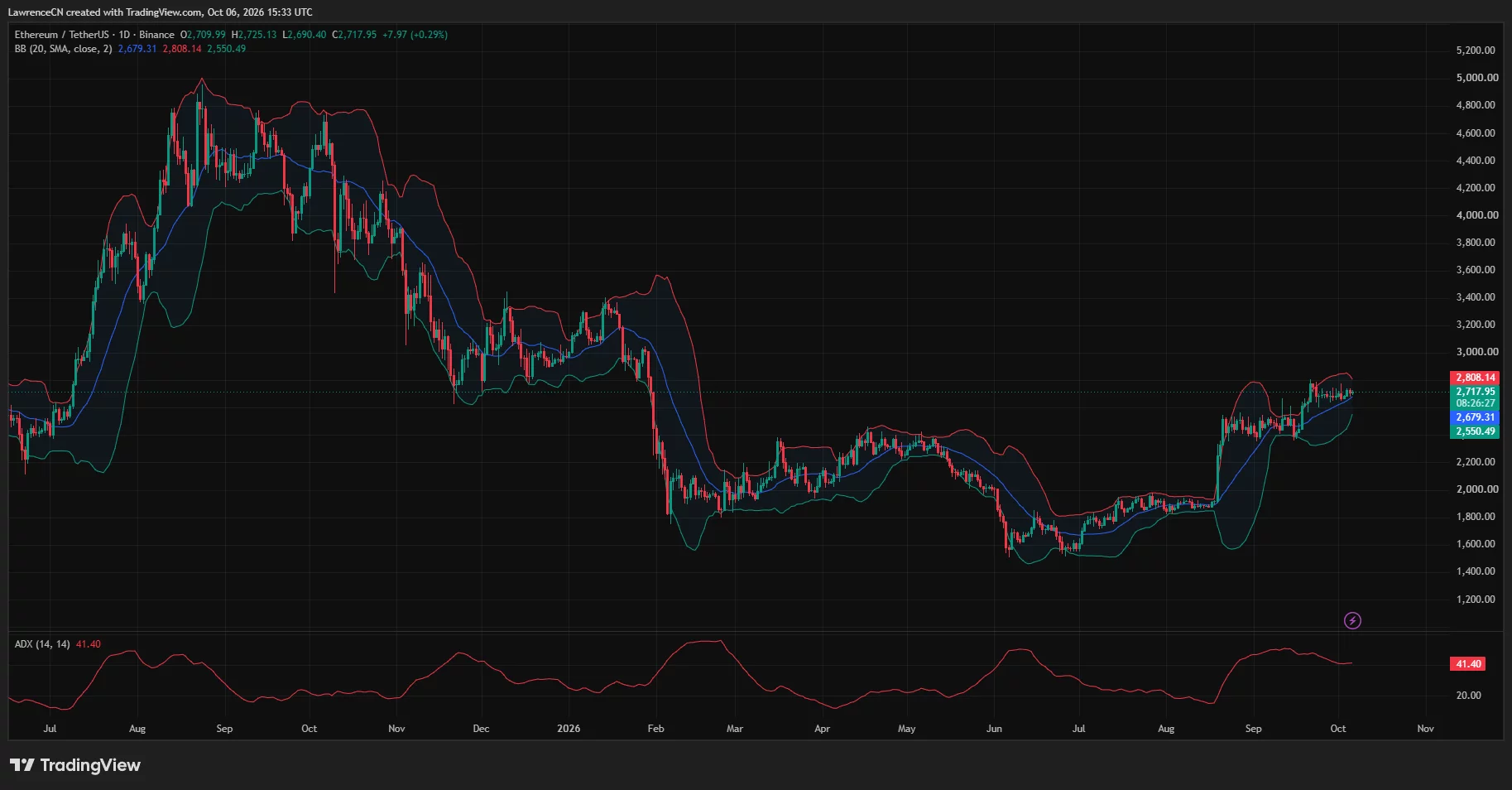1512x790 pixels.
Task: Click the header text 'LawrenceCN created with TradingView.com'
Action: (105, 12)
